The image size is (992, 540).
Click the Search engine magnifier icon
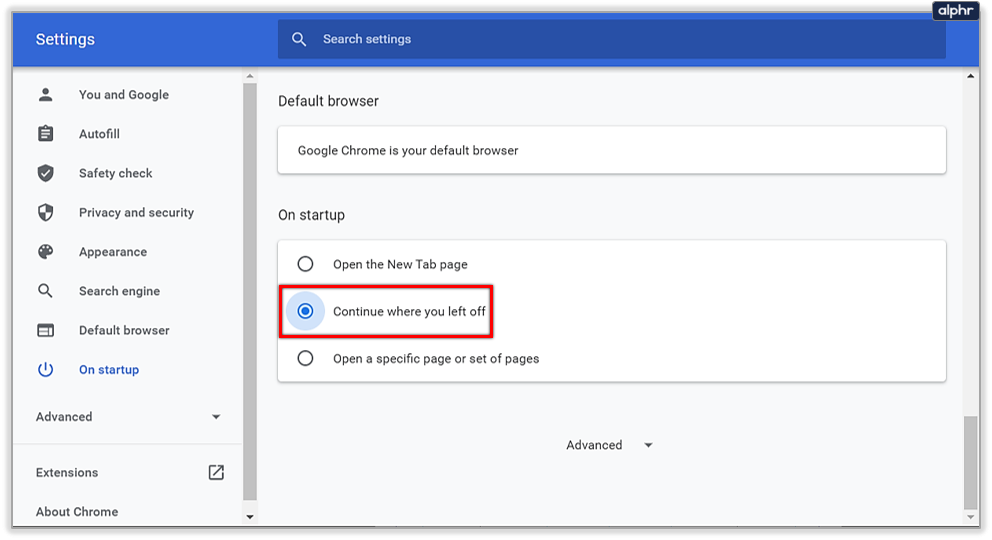[45, 291]
